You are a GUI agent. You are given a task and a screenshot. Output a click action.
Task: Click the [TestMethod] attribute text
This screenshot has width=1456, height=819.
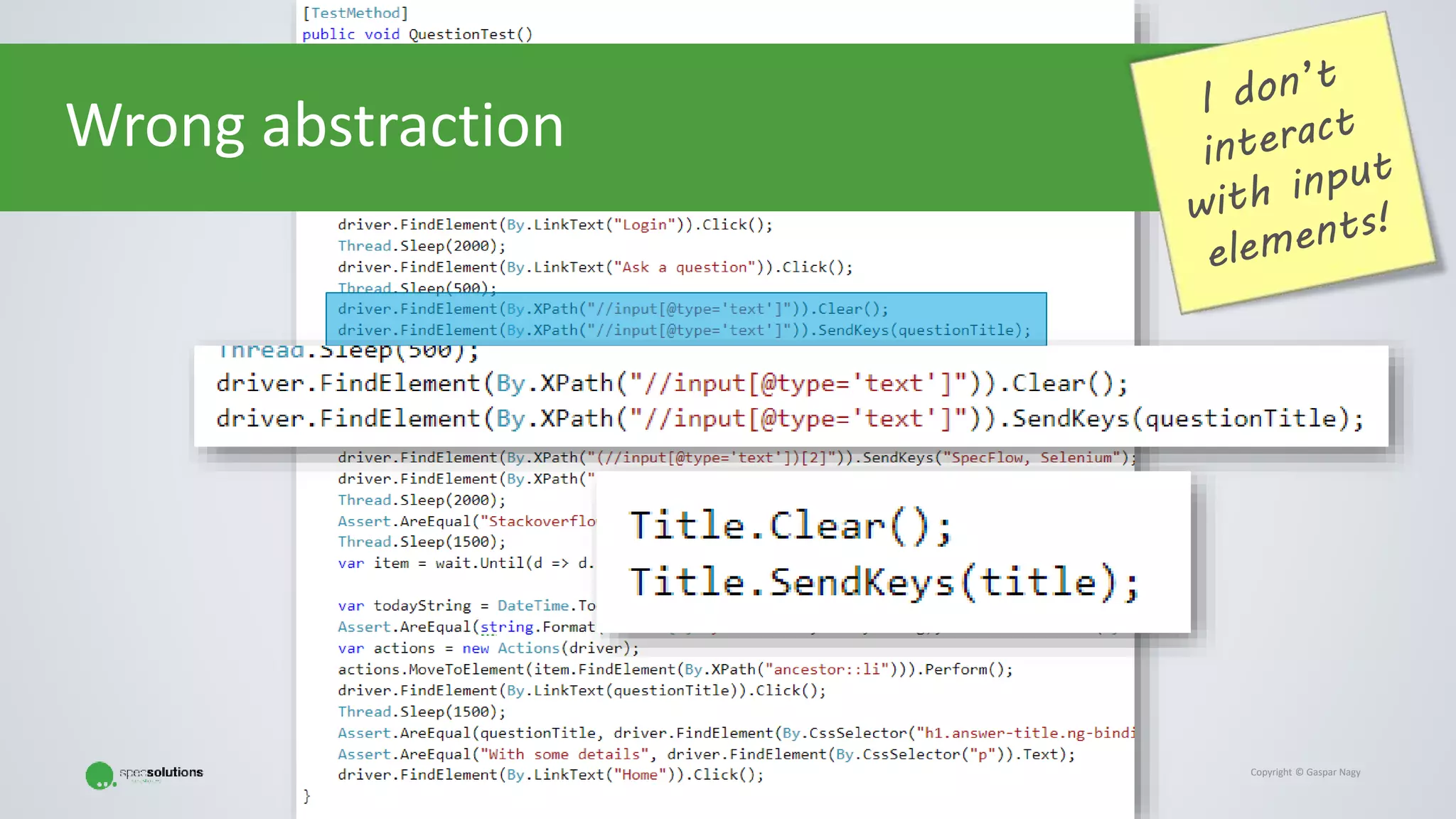coord(355,13)
